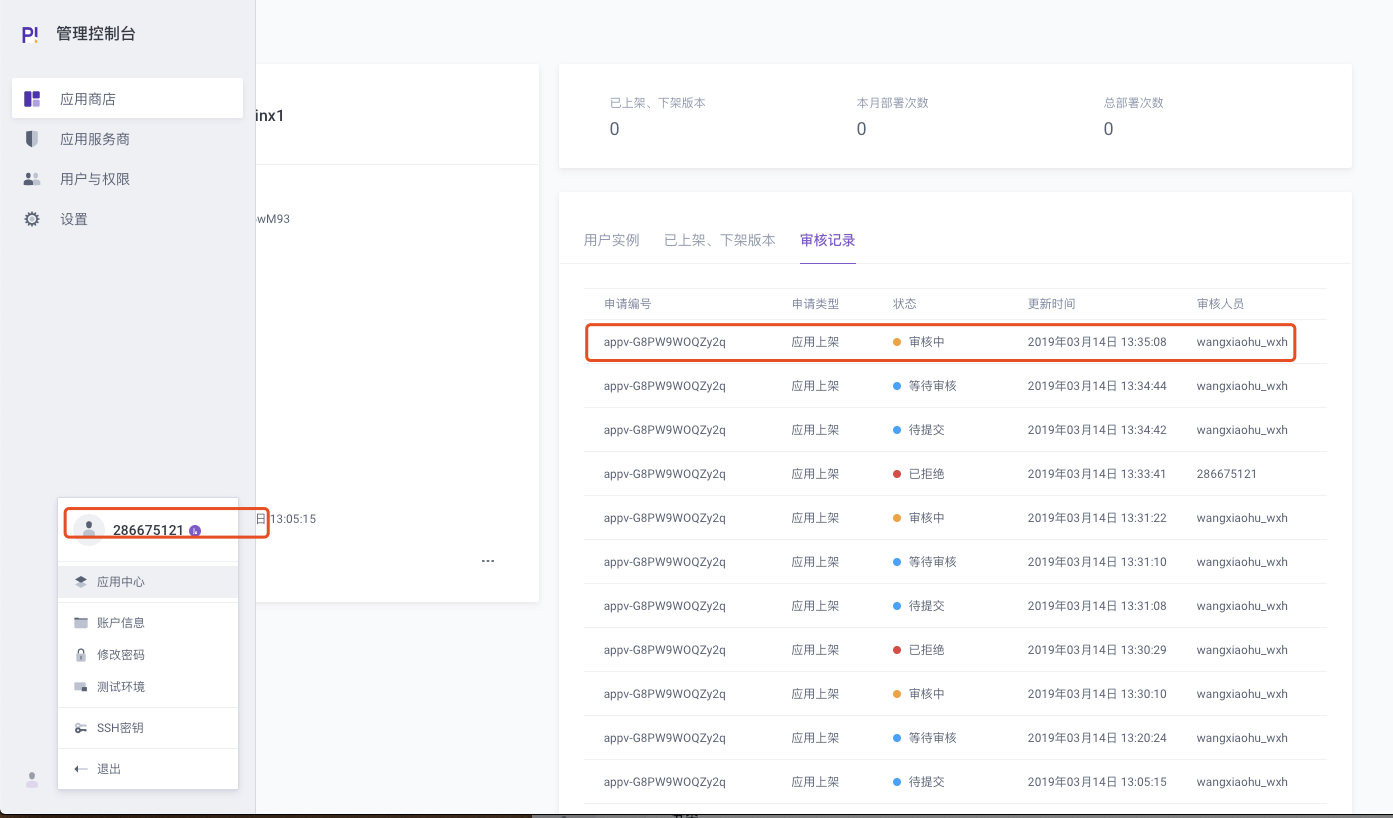Click the row updated at 13:35:08
1393x818 pixels.
coord(955,342)
